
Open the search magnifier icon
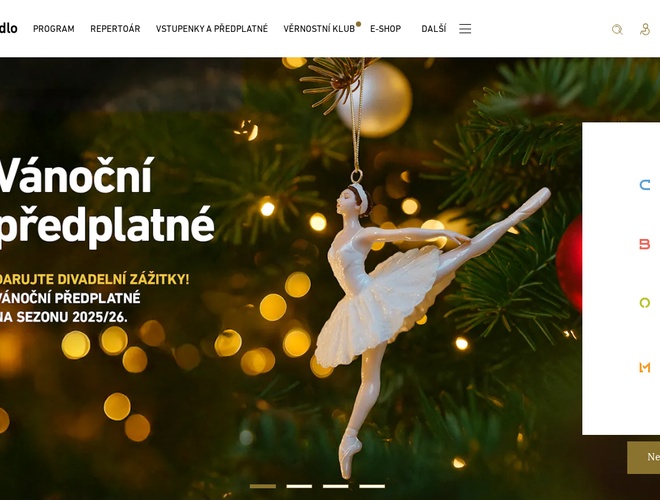point(617,29)
